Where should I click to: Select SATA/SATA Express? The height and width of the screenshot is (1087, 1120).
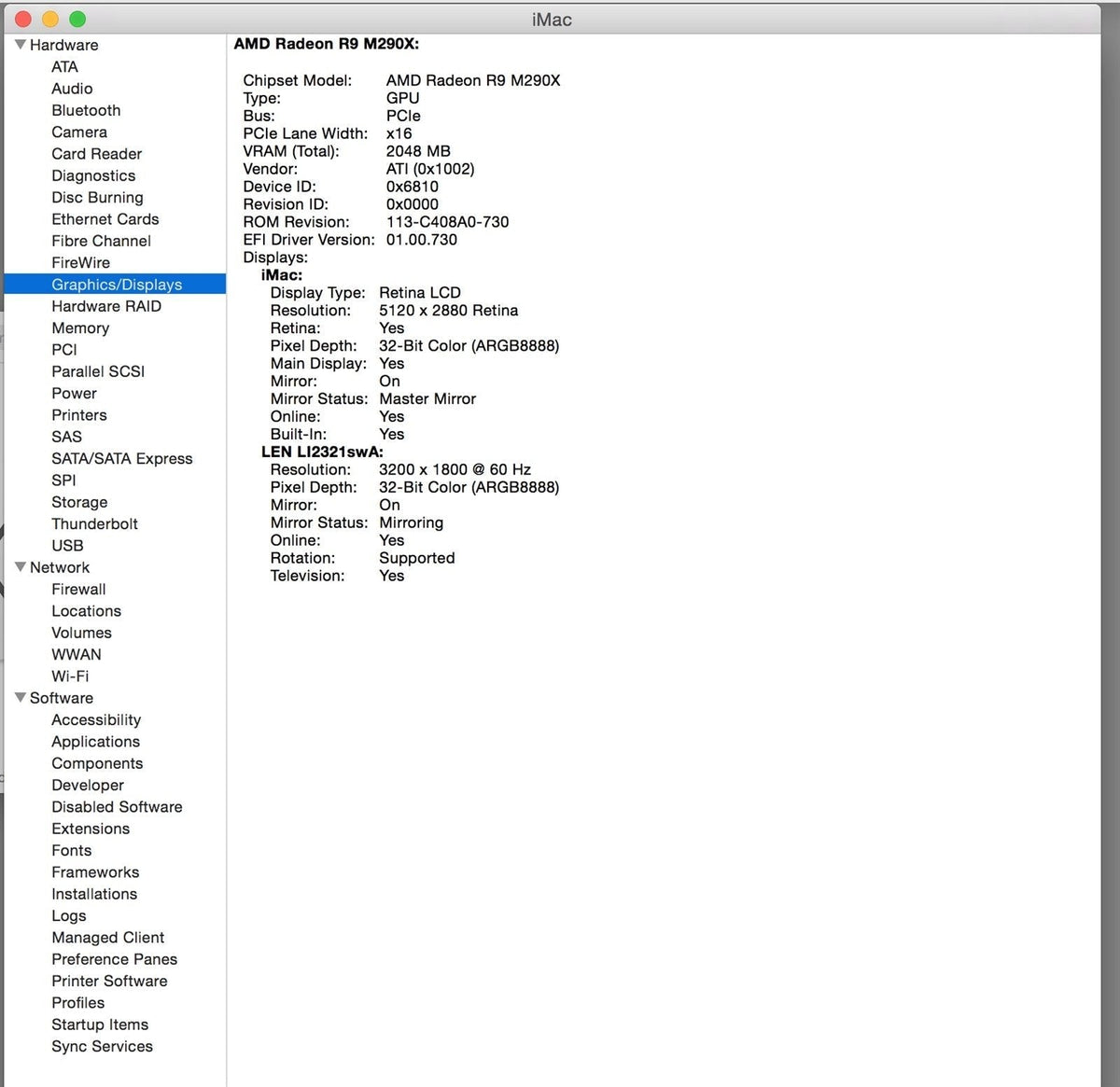click(121, 458)
